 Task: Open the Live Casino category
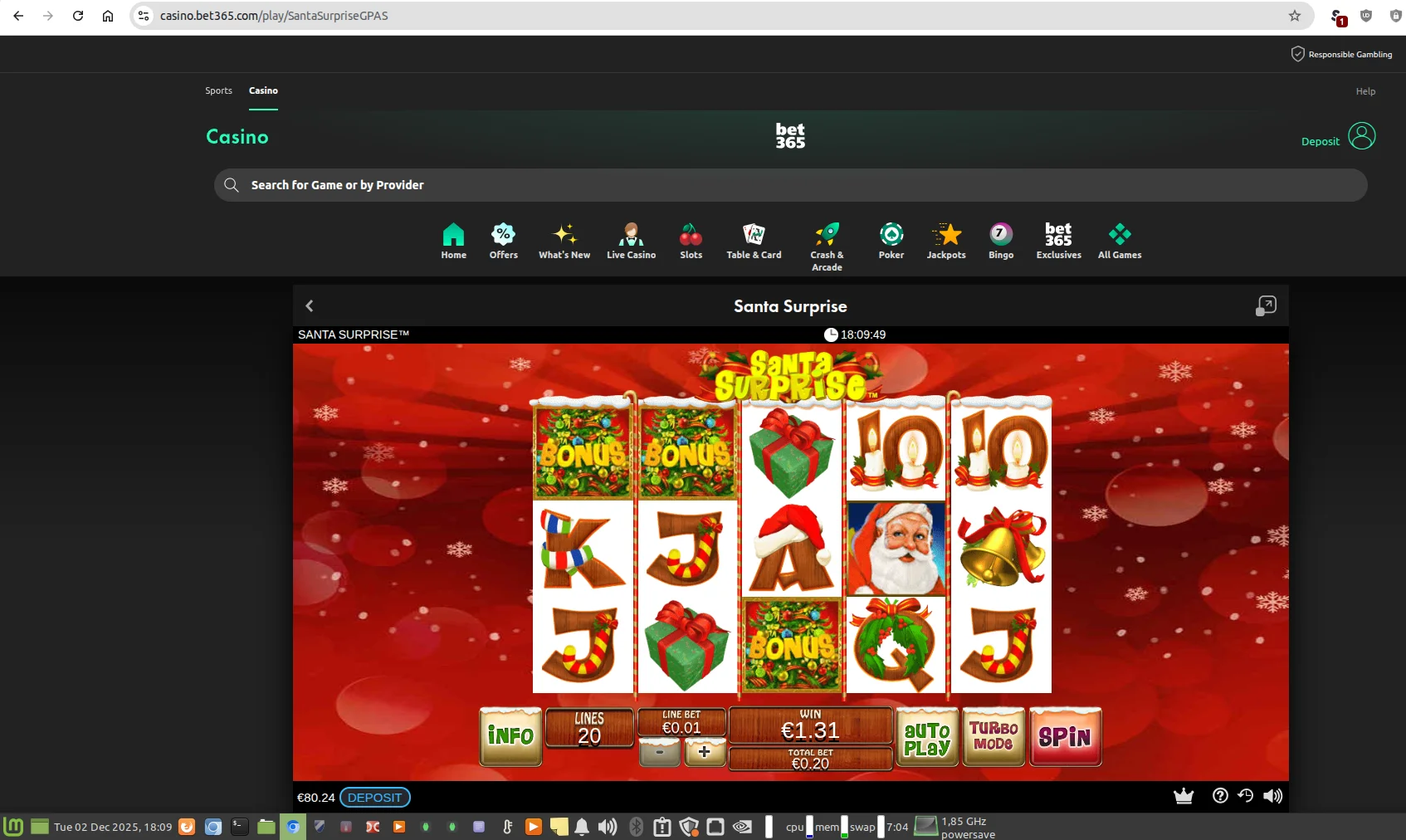(631, 242)
